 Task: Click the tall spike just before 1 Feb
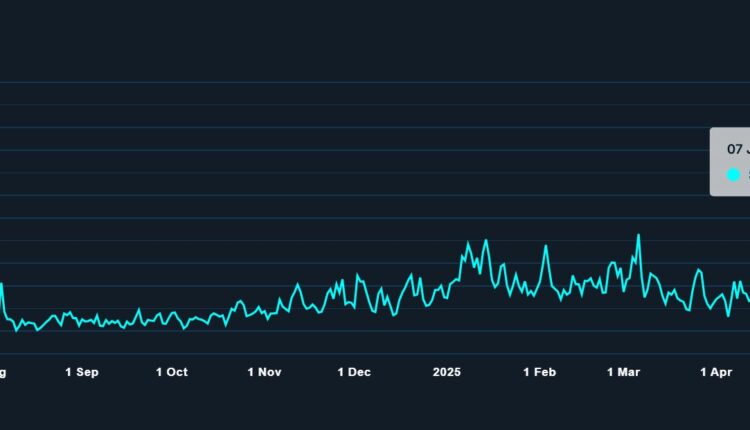tap(546, 247)
